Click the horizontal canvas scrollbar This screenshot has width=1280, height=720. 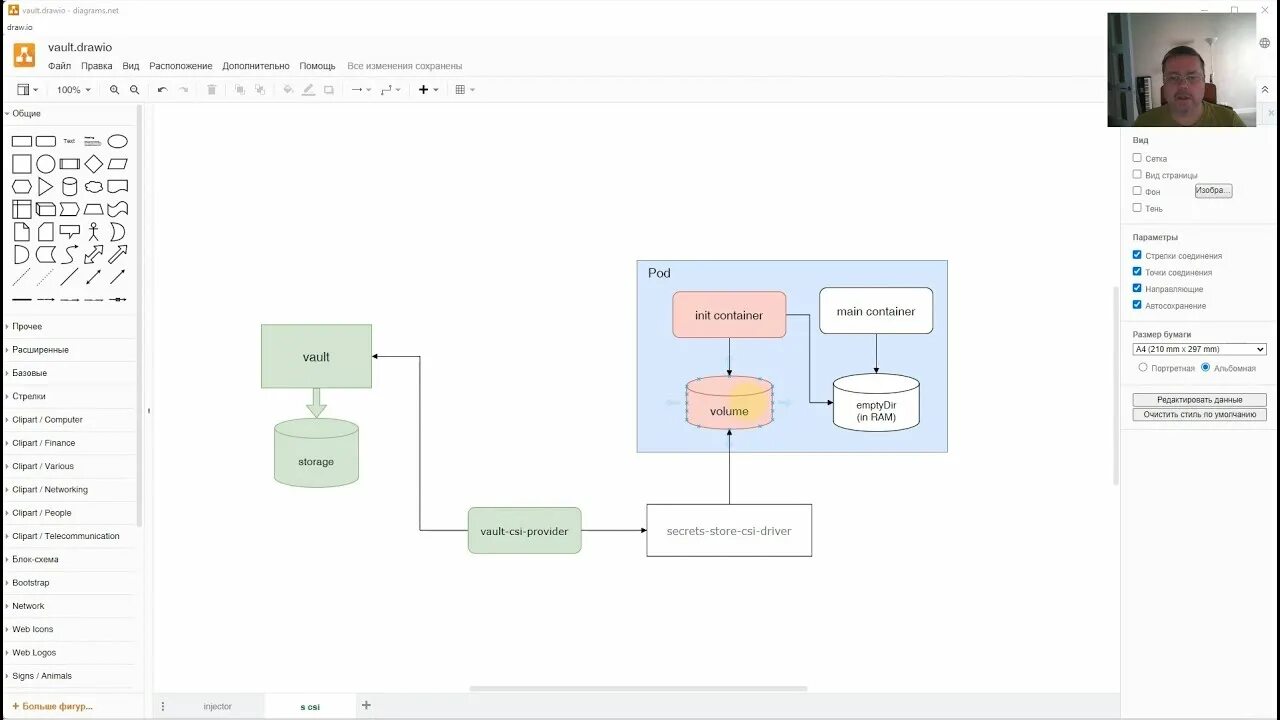638,688
